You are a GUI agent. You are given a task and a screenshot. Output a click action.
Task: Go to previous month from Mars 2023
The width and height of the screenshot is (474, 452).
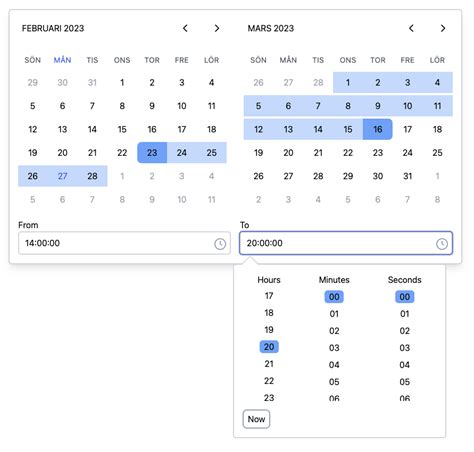pyautogui.click(x=411, y=28)
